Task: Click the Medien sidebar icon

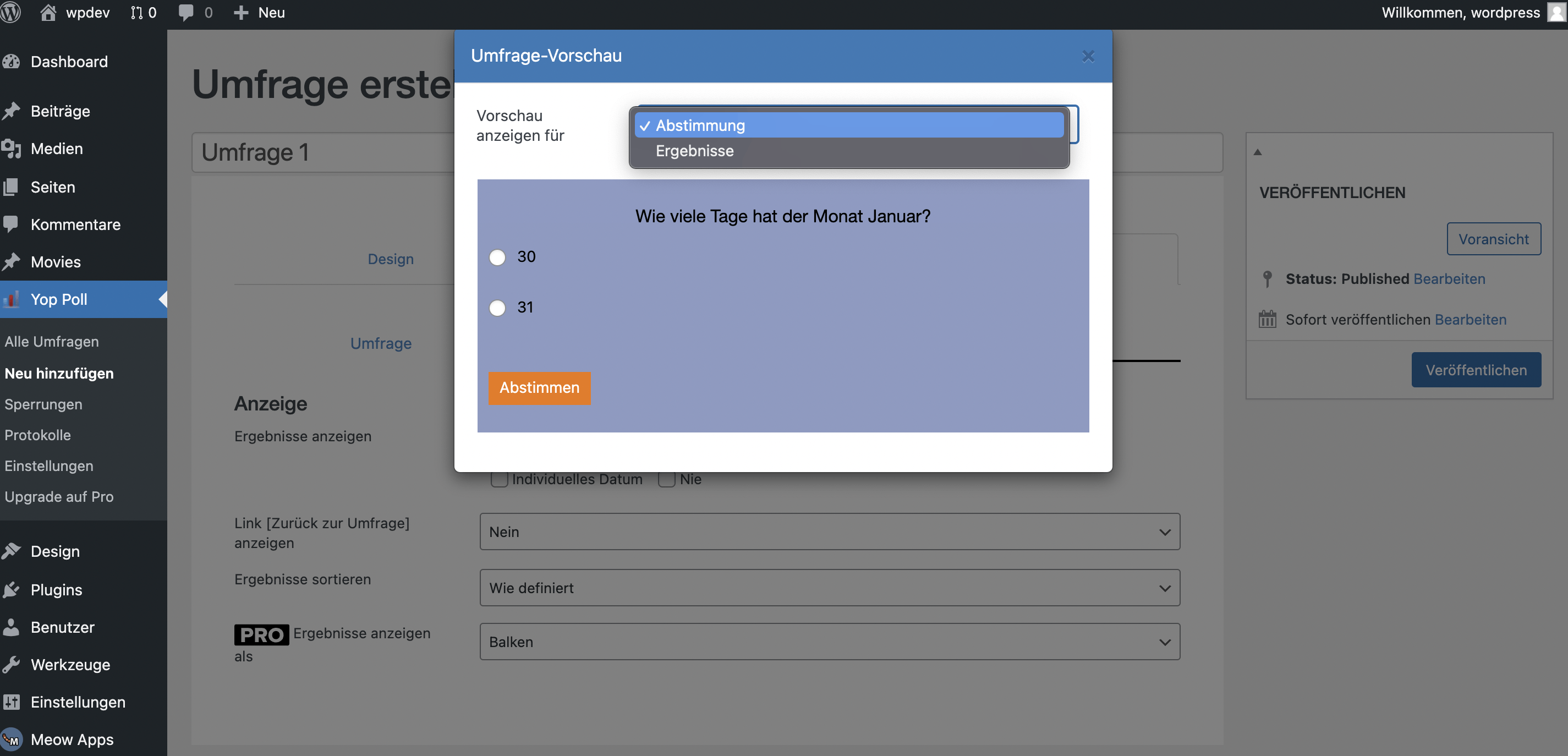Action: [x=12, y=149]
